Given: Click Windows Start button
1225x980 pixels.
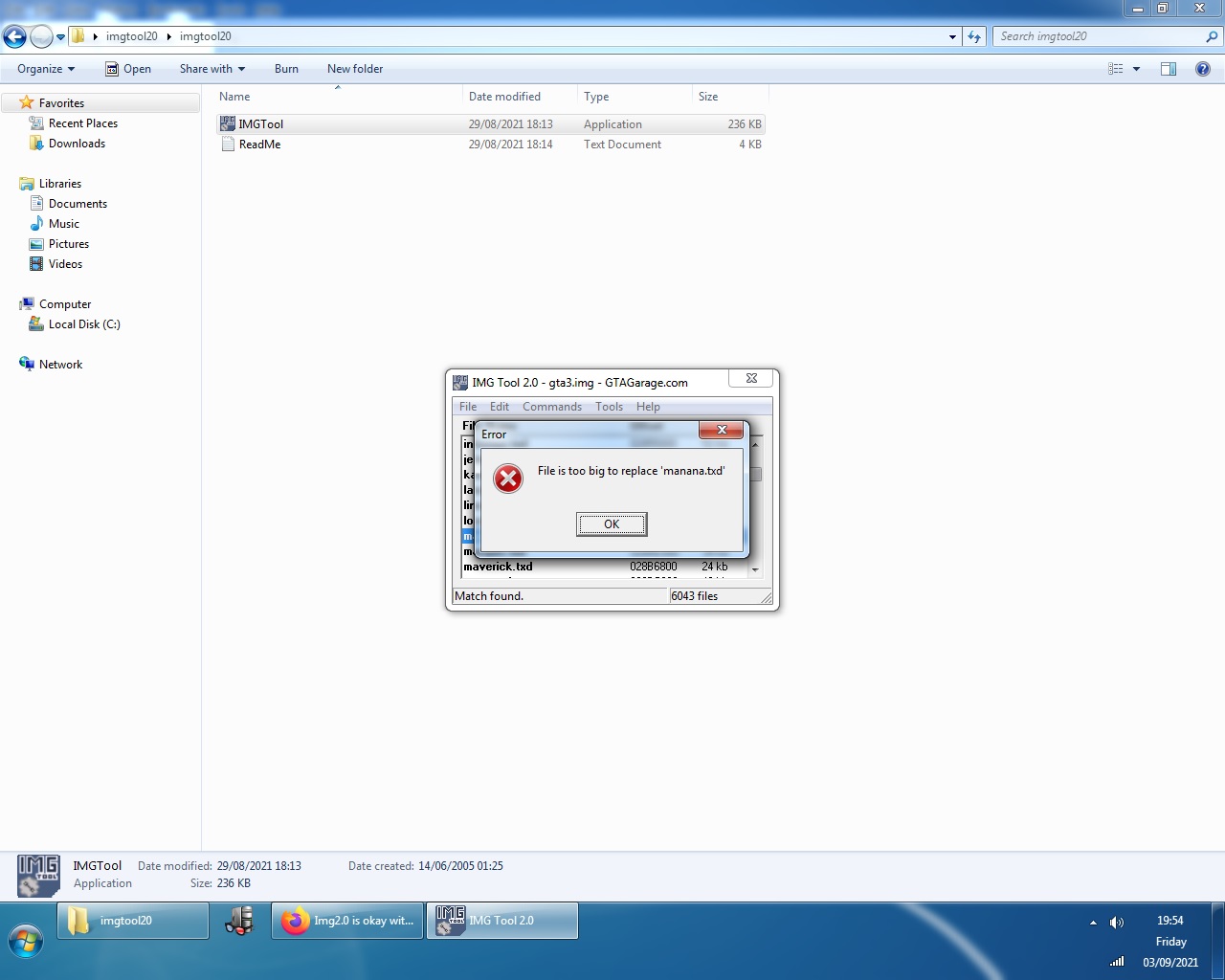Looking at the screenshot, I should click(x=26, y=942).
